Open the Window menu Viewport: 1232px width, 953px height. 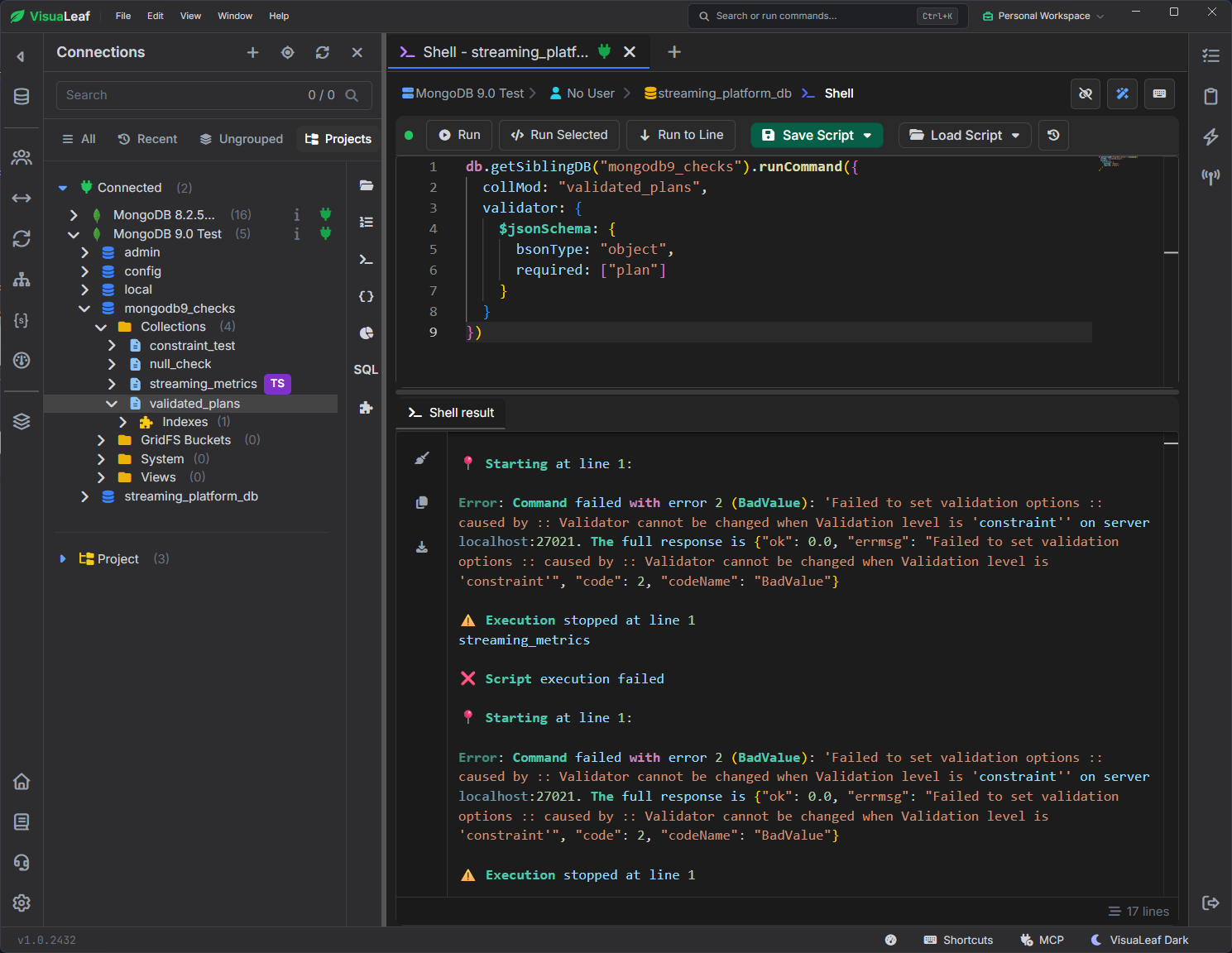click(235, 16)
